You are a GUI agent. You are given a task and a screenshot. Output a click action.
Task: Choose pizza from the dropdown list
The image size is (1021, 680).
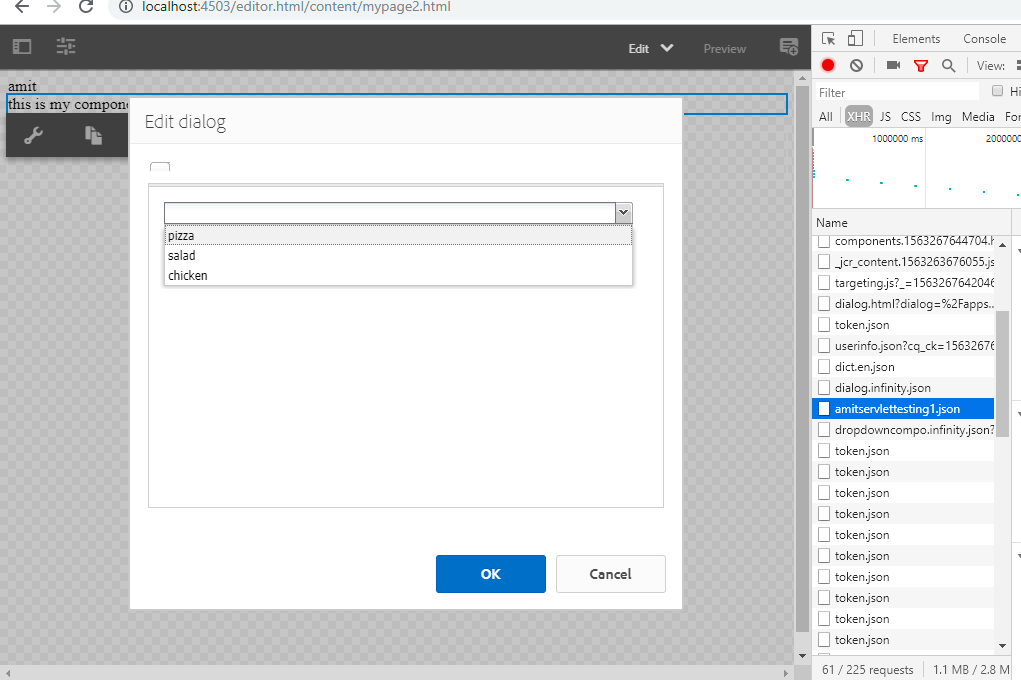pyautogui.click(x=398, y=236)
